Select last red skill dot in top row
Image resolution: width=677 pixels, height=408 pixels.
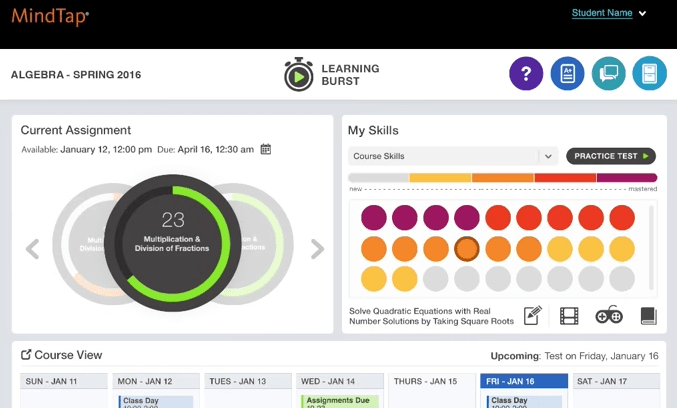(x=622, y=218)
